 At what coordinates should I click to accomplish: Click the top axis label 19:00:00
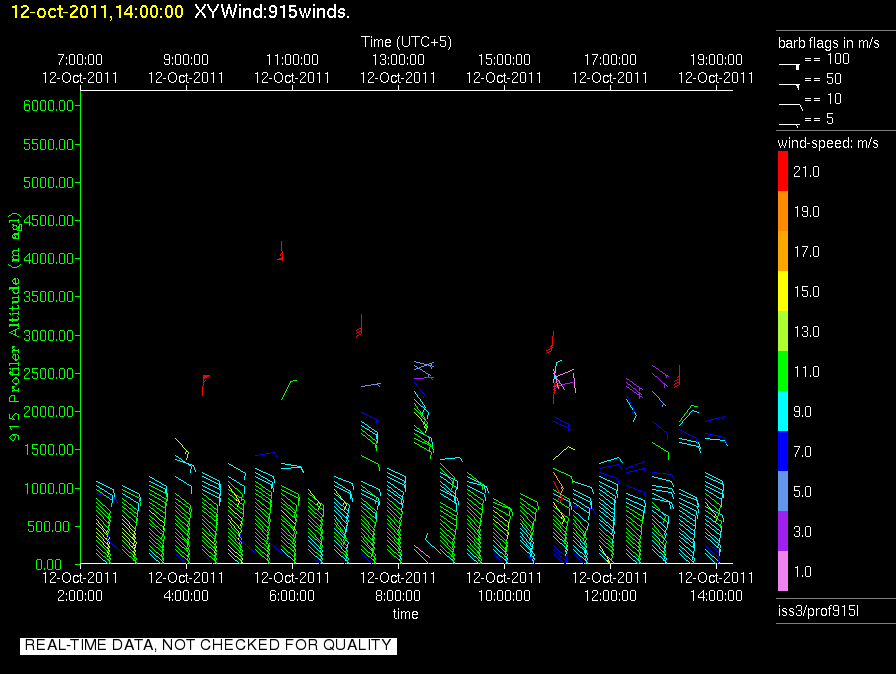click(716, 60)
